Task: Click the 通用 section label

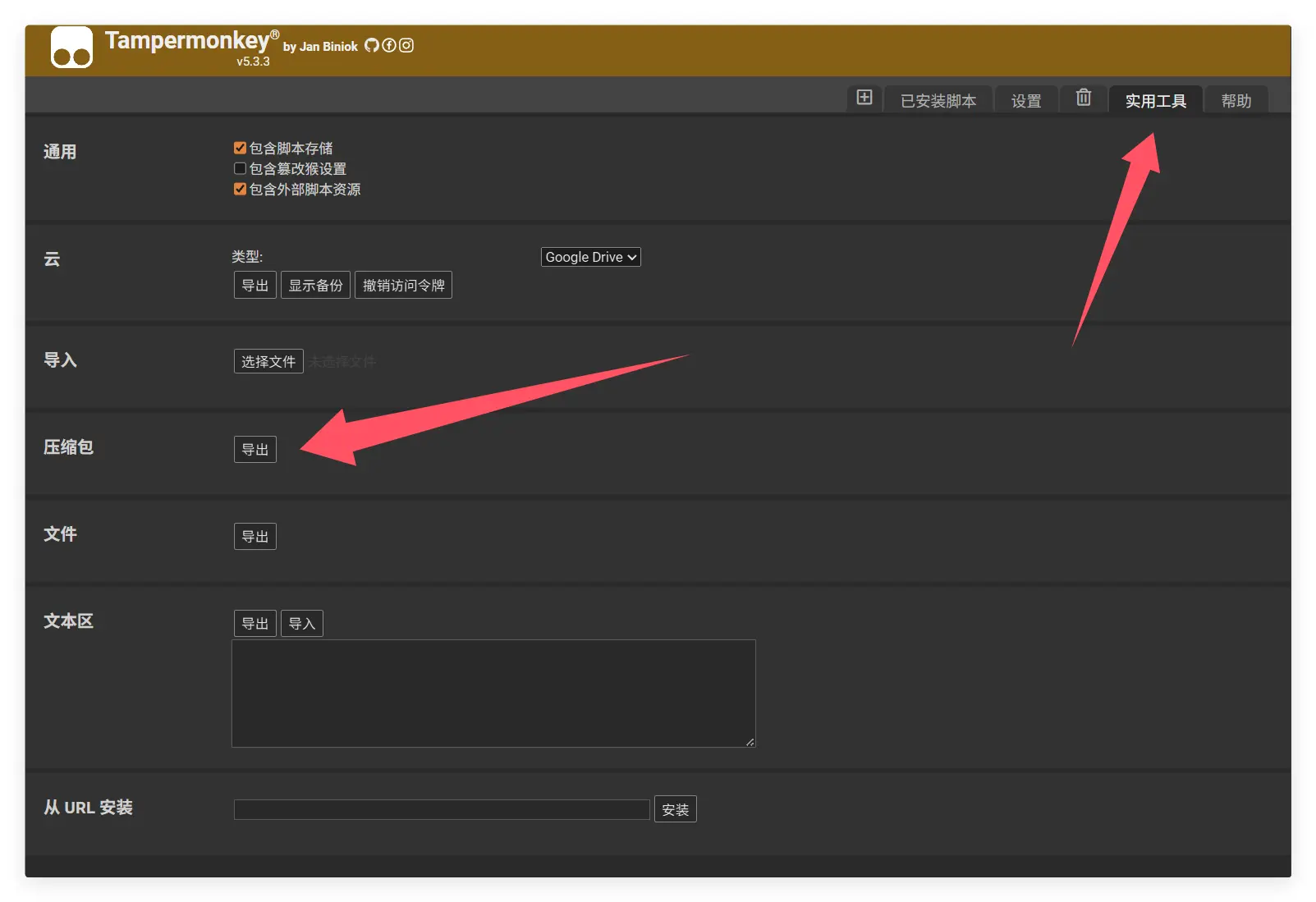Action: pyautogui.click(x=60, y=152)
